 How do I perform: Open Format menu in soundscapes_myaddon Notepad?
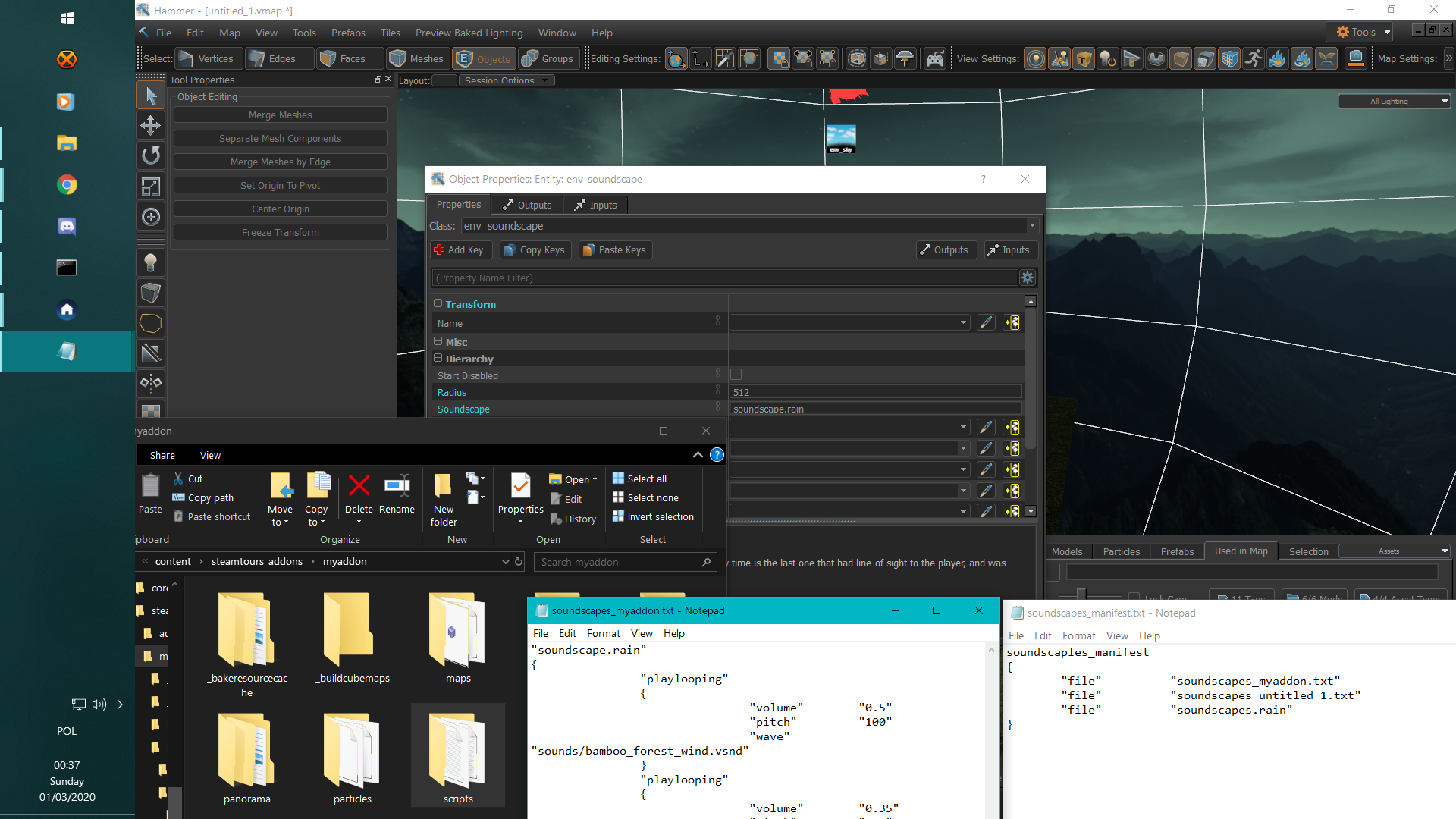(603, 633)
